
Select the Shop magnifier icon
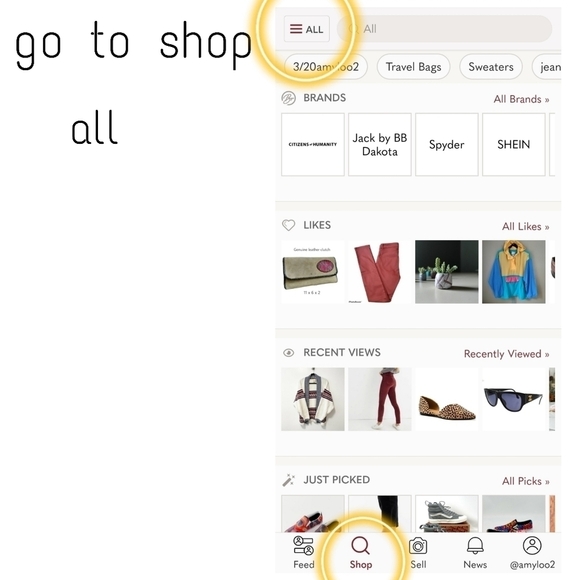click(x=360, y=546)
